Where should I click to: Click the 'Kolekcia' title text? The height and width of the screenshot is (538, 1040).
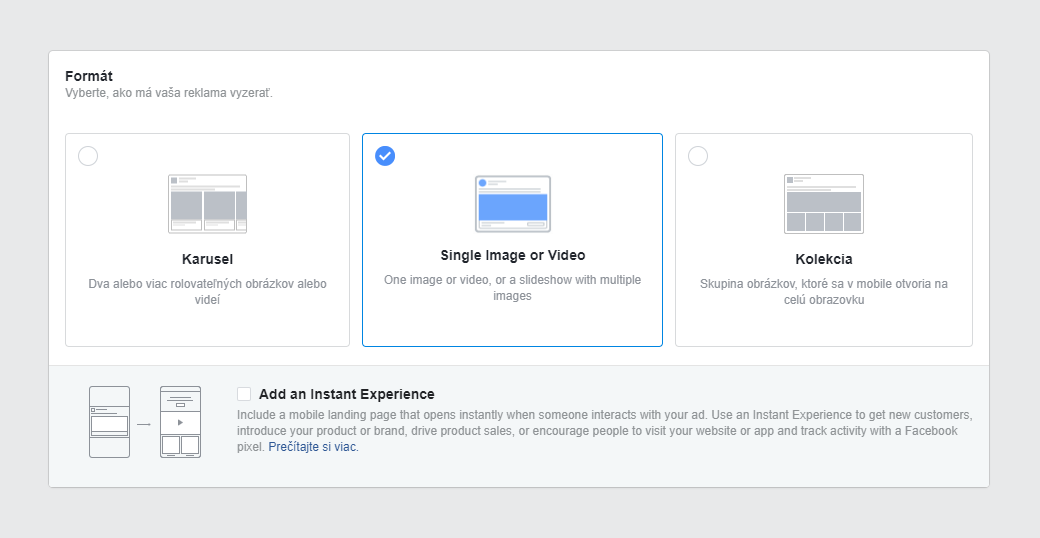pos(823,259)
